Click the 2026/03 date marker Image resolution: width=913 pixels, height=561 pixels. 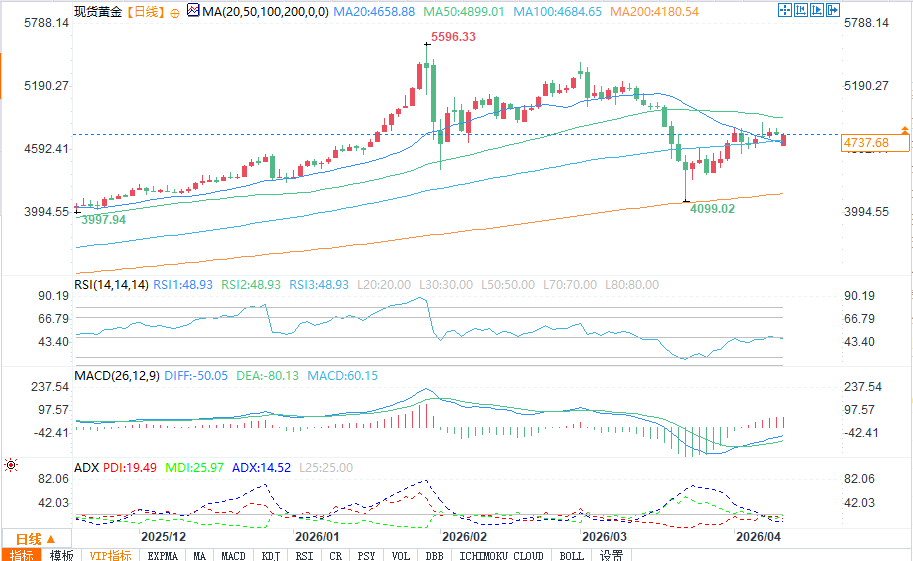pos(604,537)
